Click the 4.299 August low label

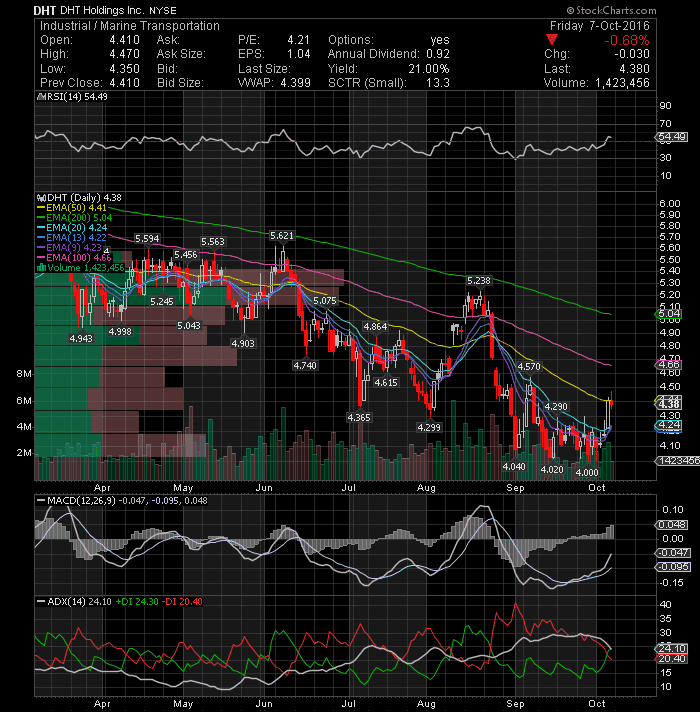(429, 427)
